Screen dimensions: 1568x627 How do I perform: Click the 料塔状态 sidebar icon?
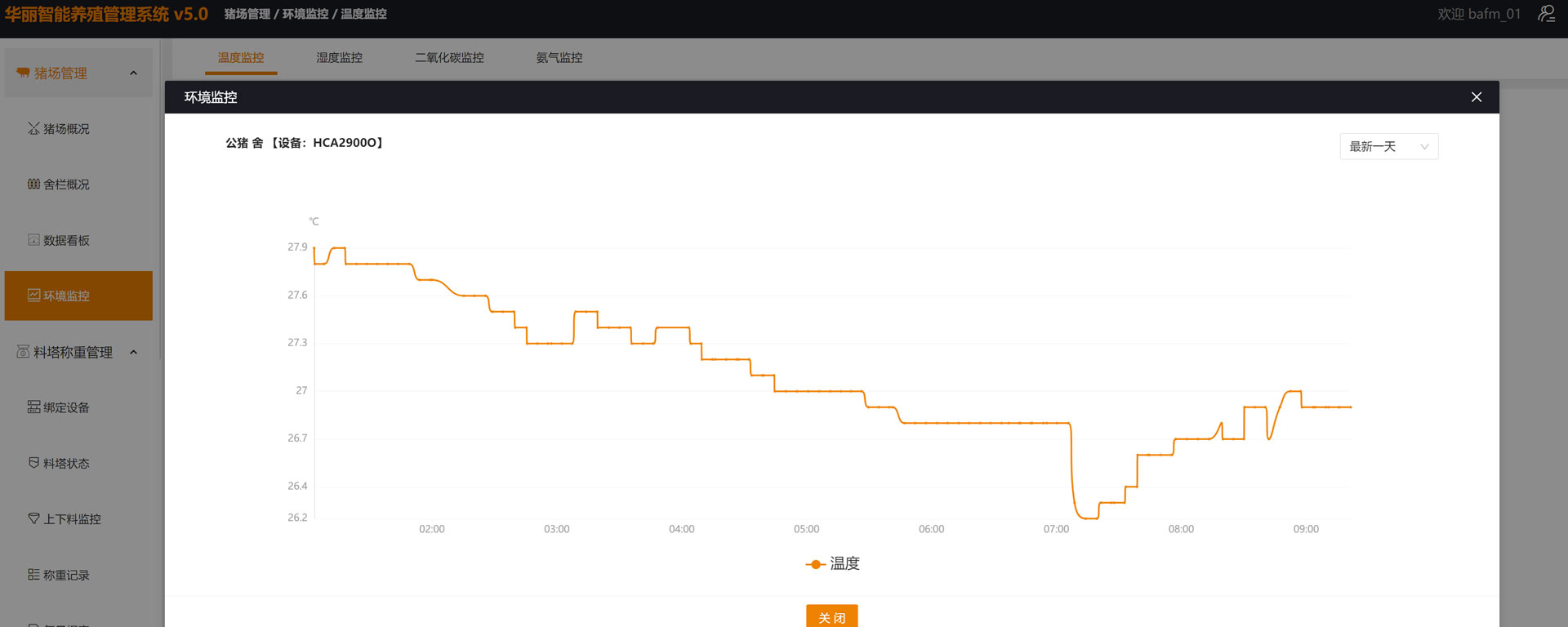pyautogui.click(x=33, y=462)
